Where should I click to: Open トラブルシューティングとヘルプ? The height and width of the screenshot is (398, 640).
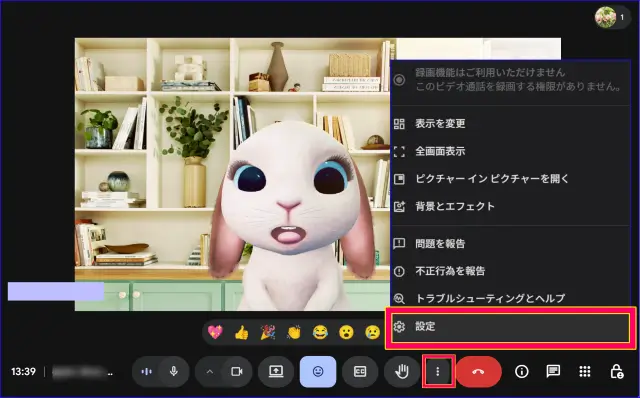click(511, 298)
